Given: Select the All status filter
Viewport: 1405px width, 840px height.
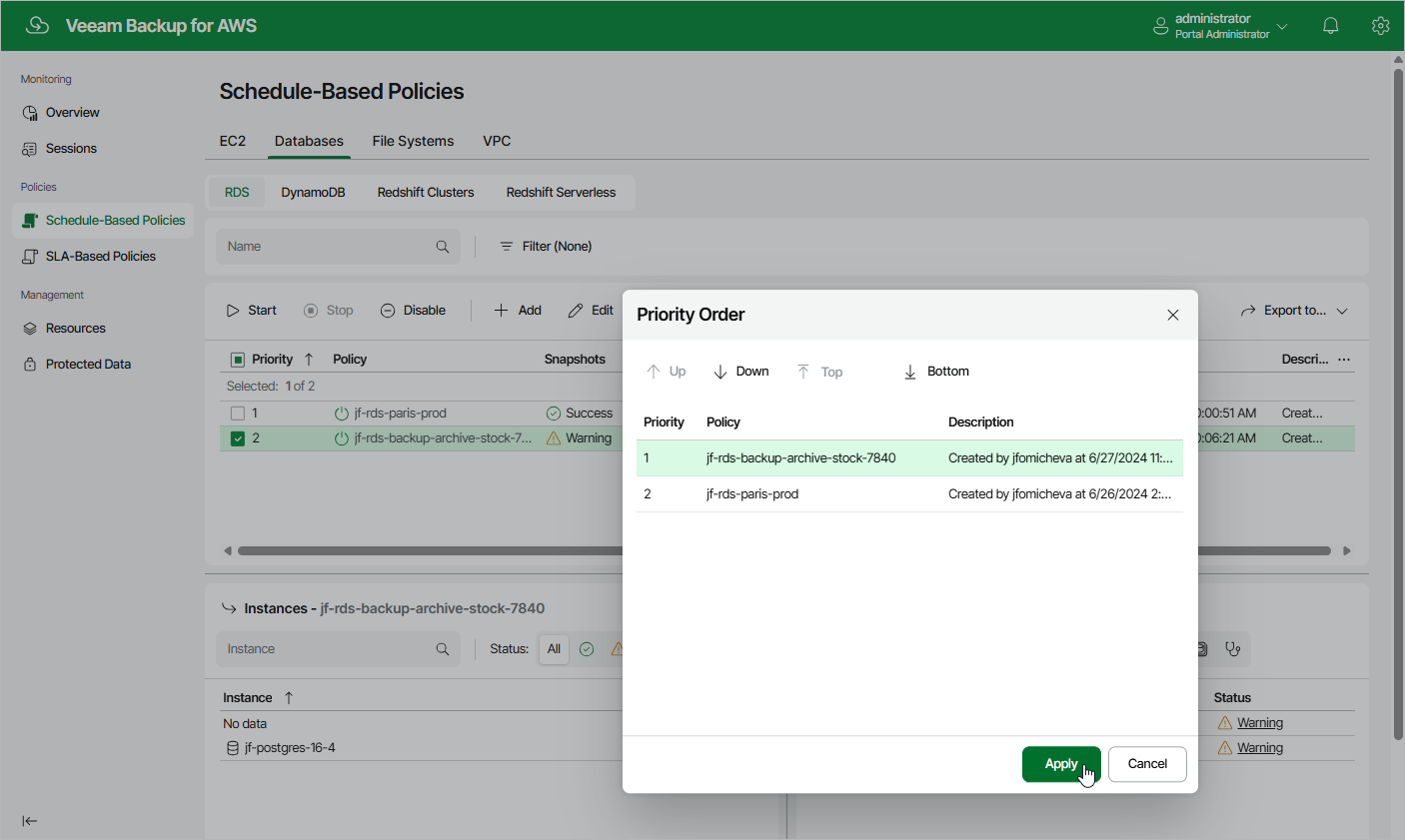Looking at the screenshot, I should pos(554,649).
